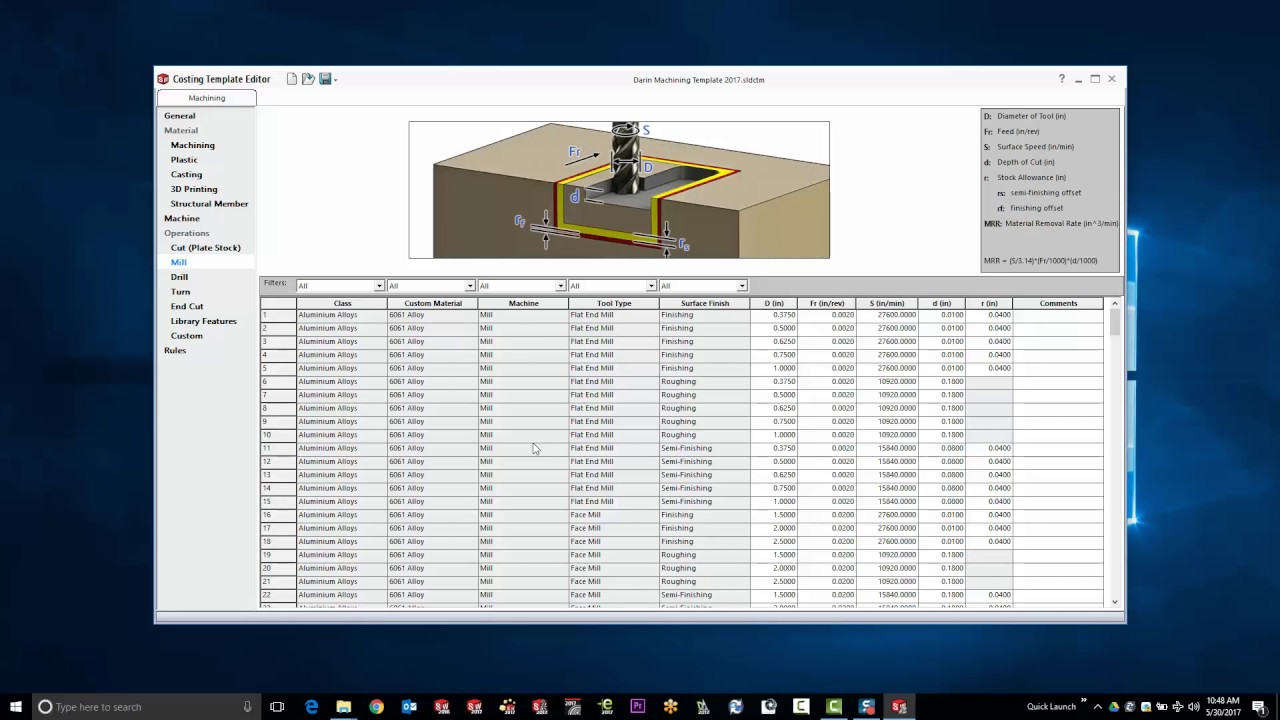Open Outlook from the taskbar
1280x720 pixels.
409,707
